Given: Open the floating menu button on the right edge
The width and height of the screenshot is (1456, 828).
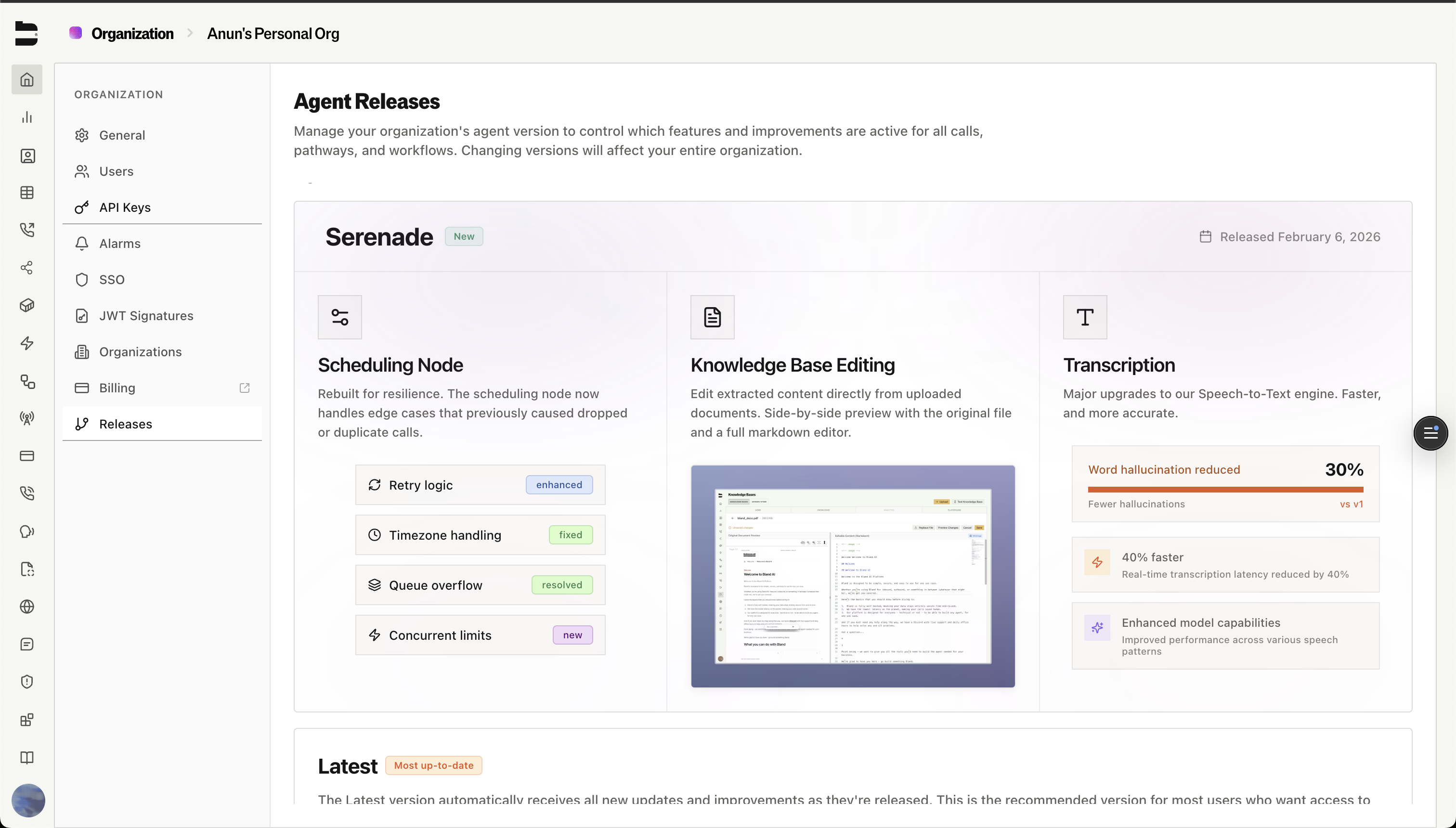Looking at the screenshot, I should pos(1431,433).
